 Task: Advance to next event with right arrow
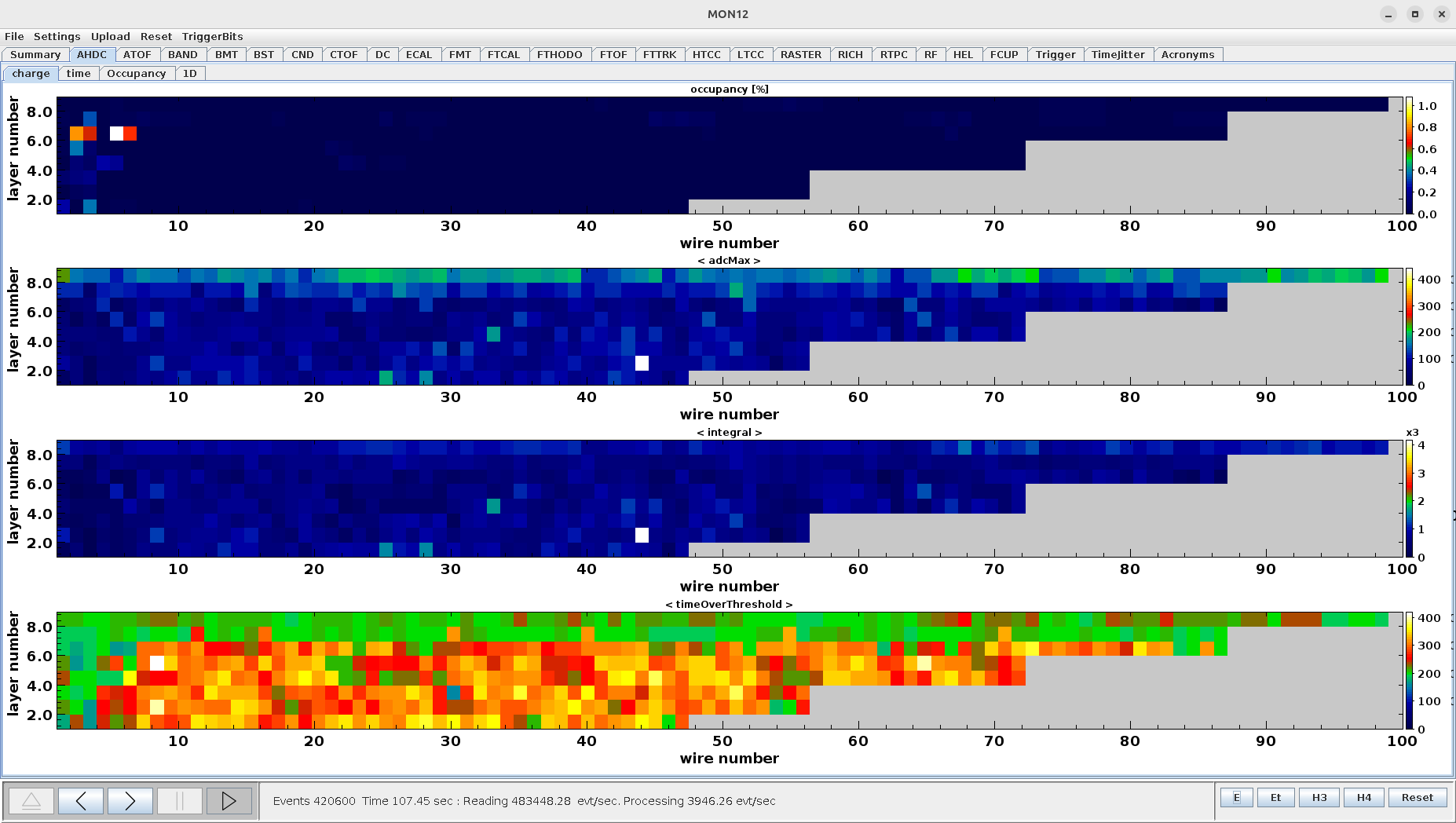[130, 801]
